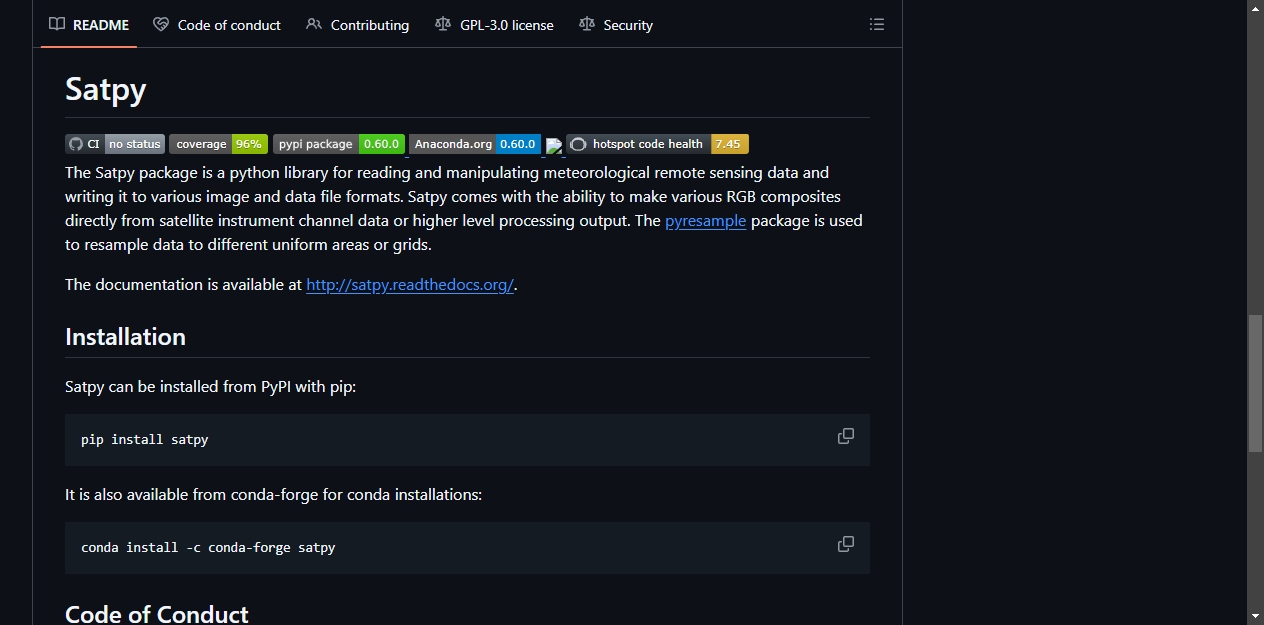Open the CI no status badge

pos(115,144)
